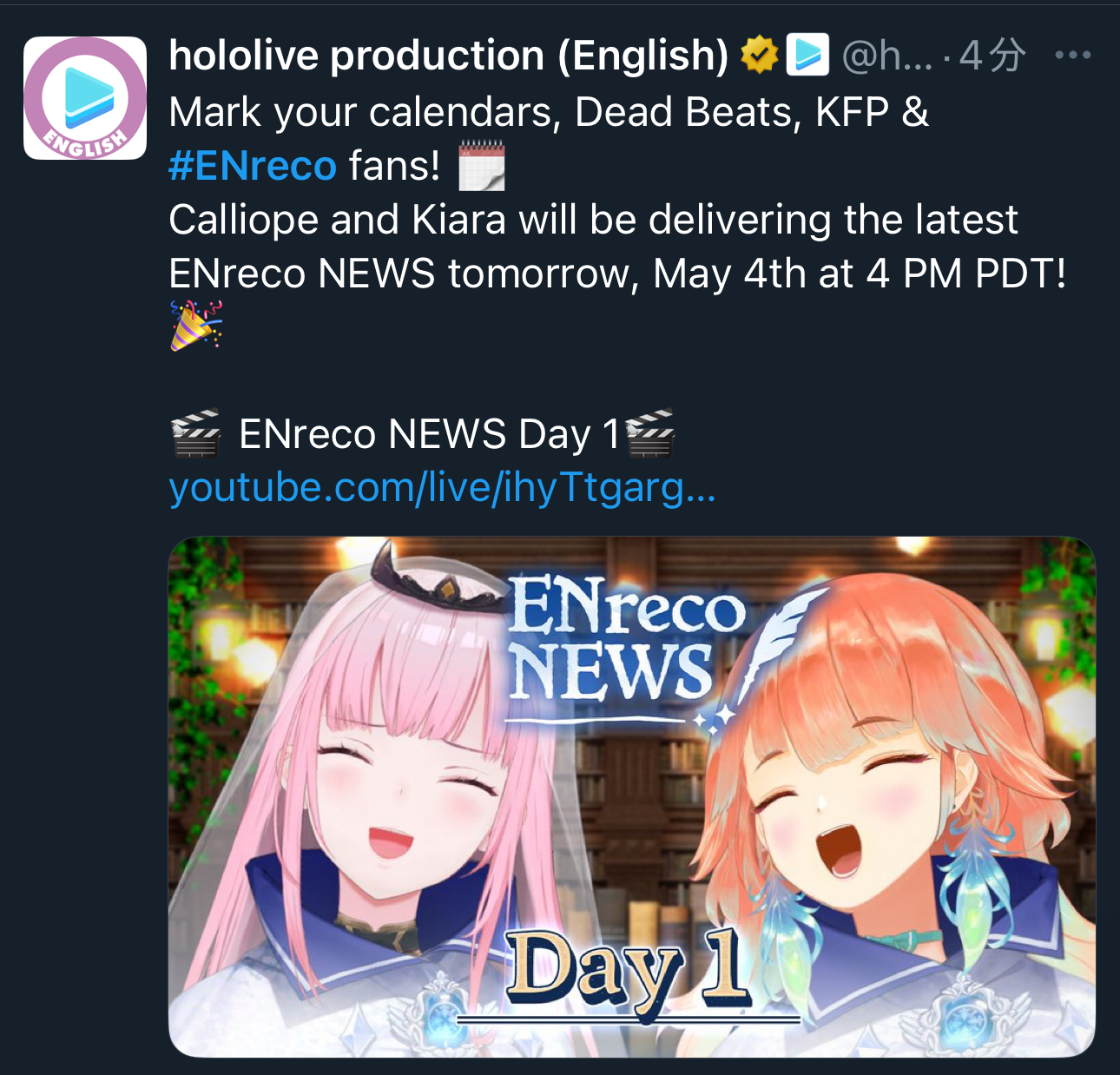The height and width of the screenshot is (1075, 1120).
Task: Open the hololive English profile avatar
Action: click(84, 98)
